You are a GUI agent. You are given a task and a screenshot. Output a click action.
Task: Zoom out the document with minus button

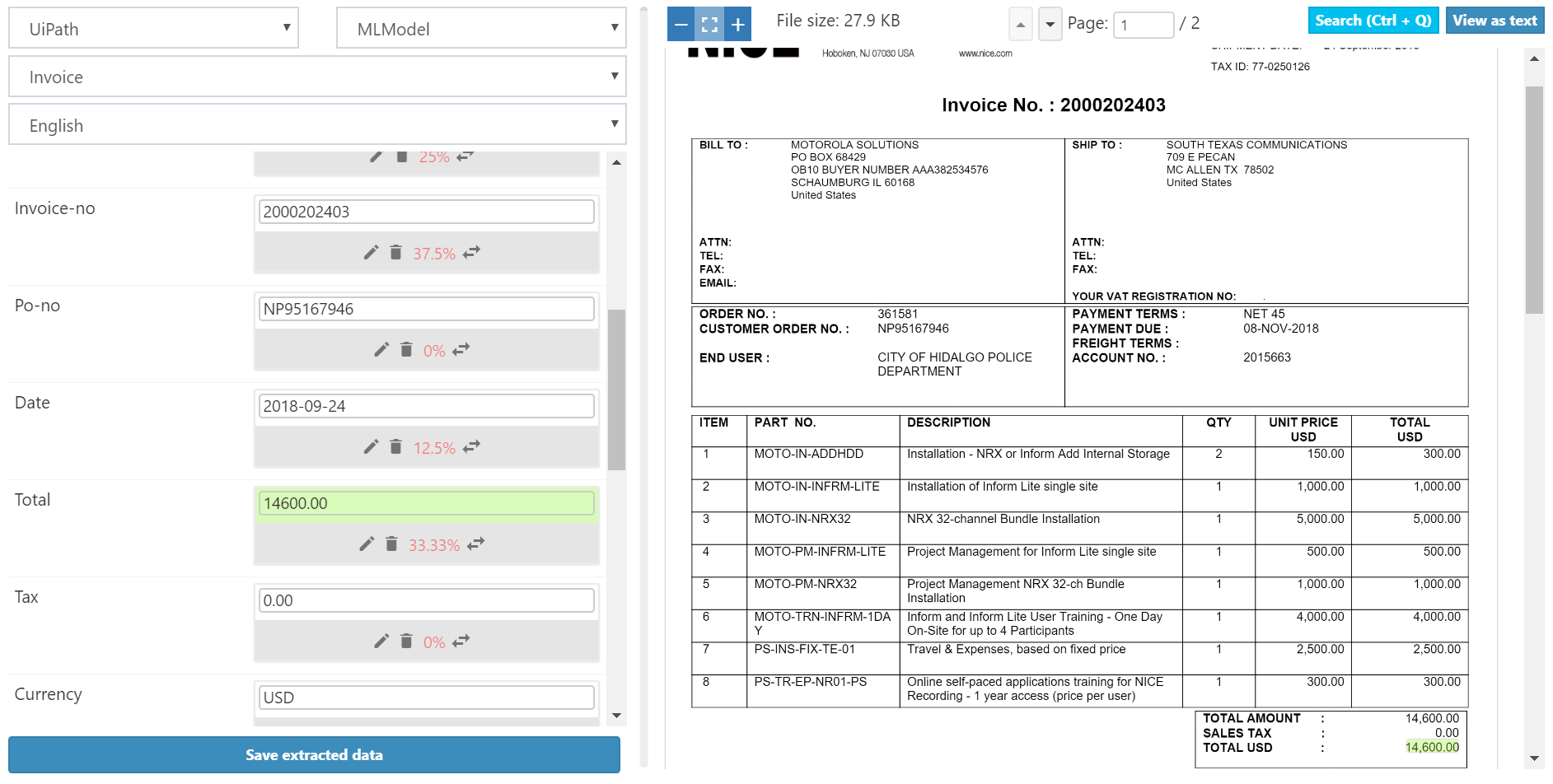681,24
